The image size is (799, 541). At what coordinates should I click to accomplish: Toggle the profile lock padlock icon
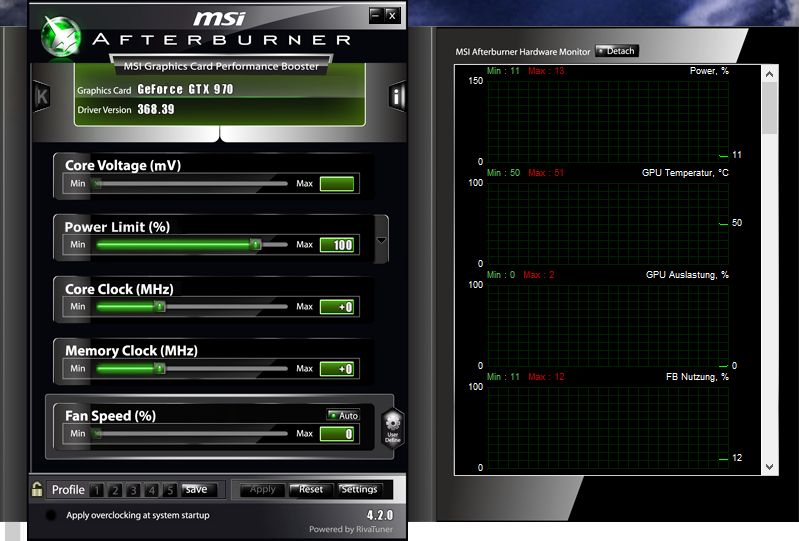(x=37, y=490)
